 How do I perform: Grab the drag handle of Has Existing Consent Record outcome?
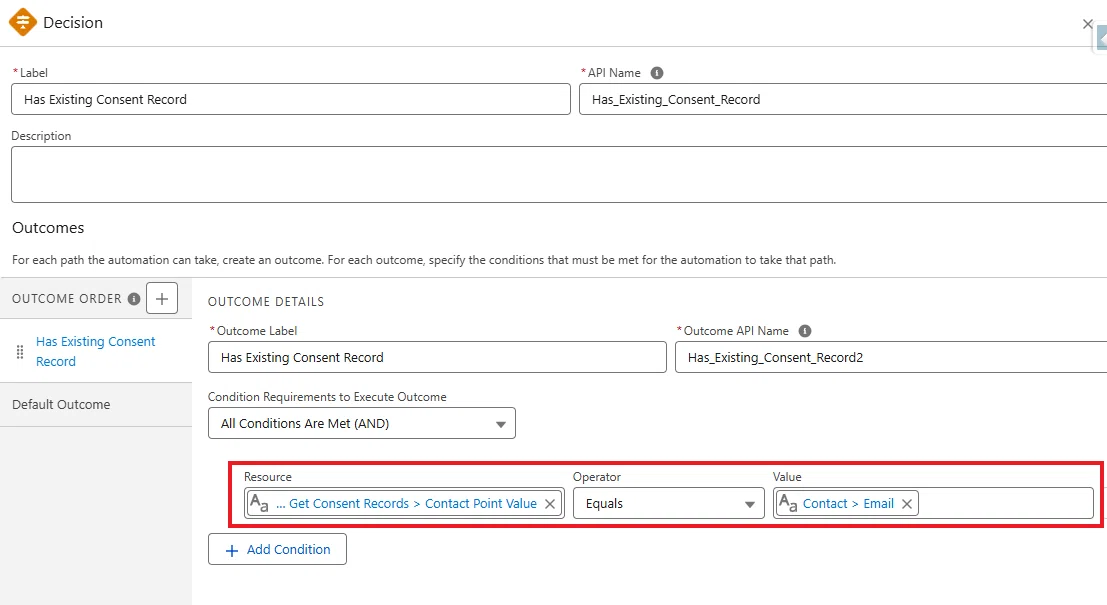20,352
